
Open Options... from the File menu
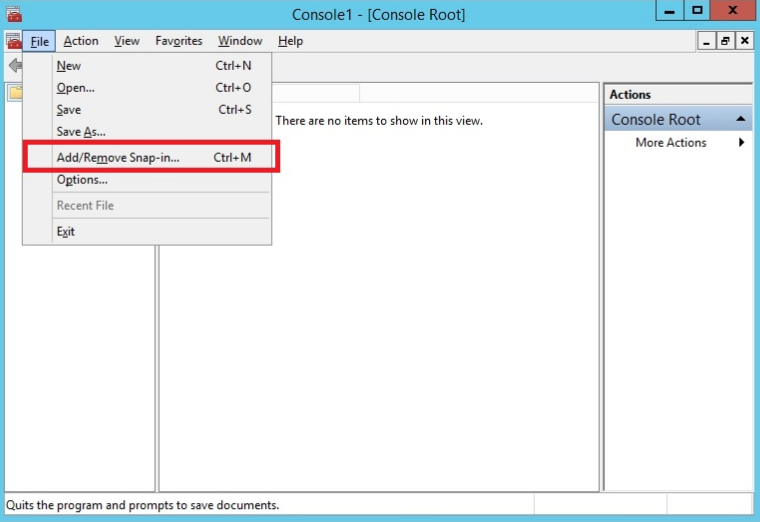coord(82,180)
